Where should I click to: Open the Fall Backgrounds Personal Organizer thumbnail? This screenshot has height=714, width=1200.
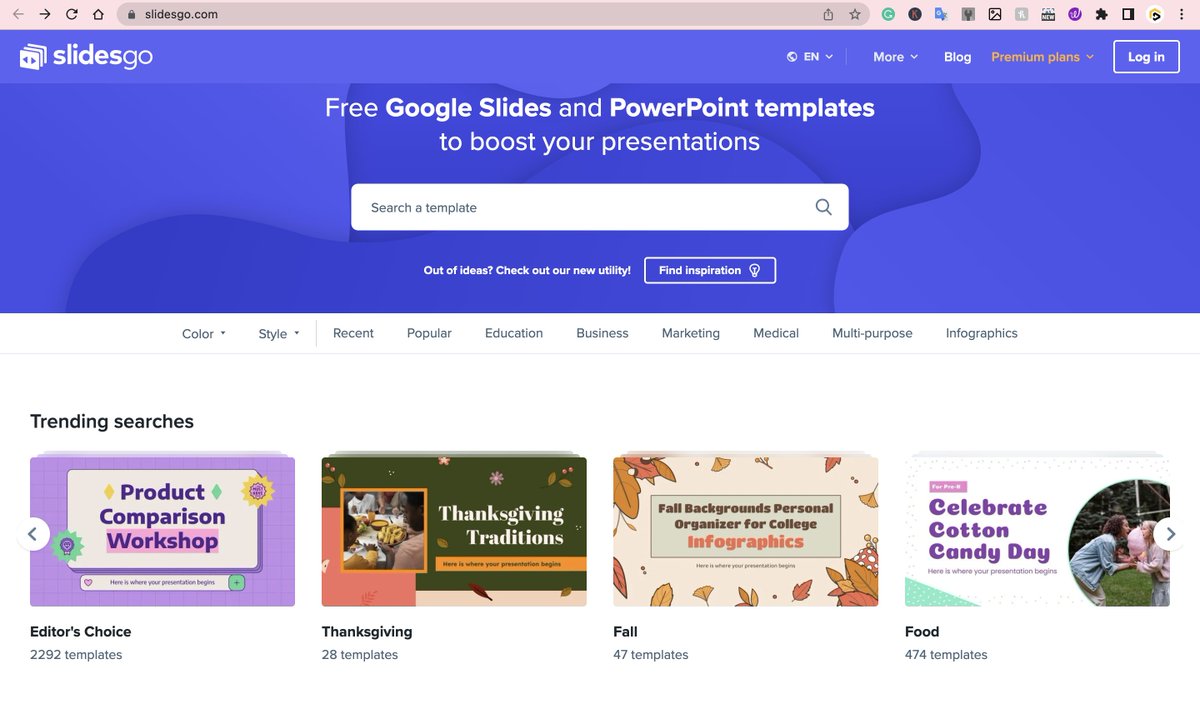pyautogui.click(x=746, y=531)
